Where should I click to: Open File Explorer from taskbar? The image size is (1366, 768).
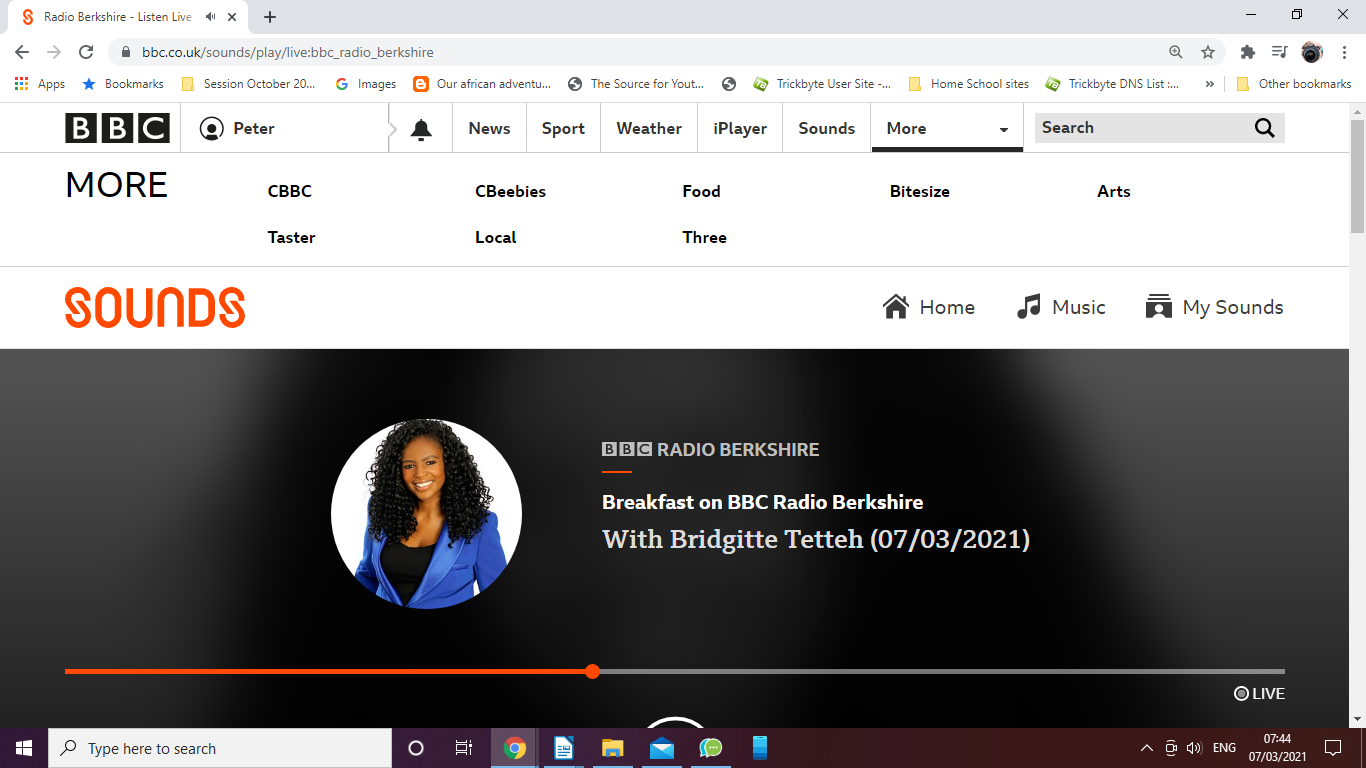pyautogui.click(x=613, y=748)
